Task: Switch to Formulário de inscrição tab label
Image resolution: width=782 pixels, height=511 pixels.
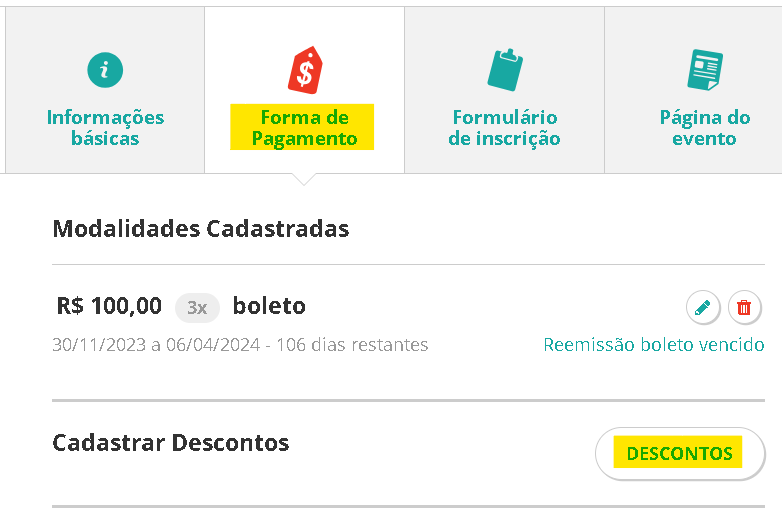Action: tap(504, 128)
